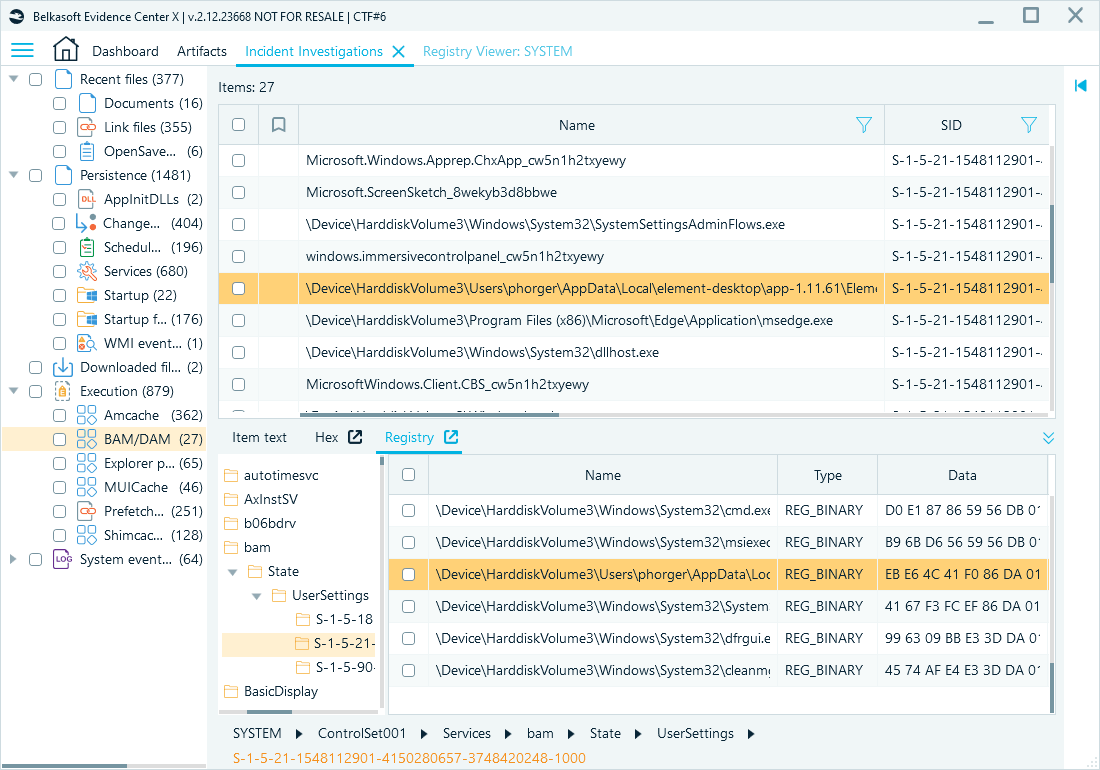This screenshot has height=770, width=1100.
Task: Open Hex view in external window
Action: (x=356, y=437)
